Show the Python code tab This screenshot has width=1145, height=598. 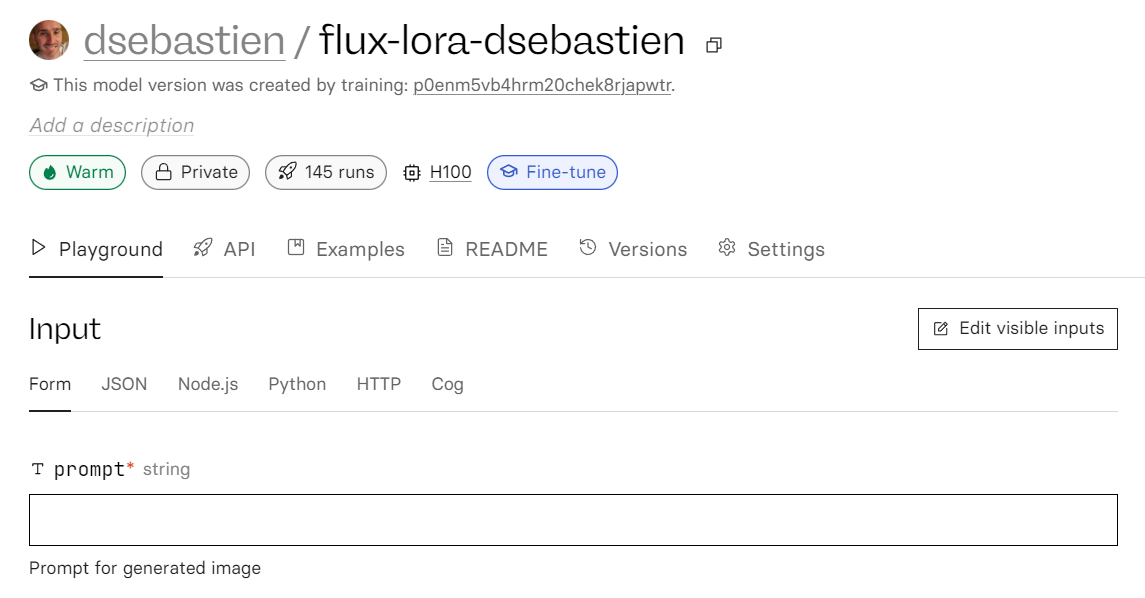(x=297, y=384)
